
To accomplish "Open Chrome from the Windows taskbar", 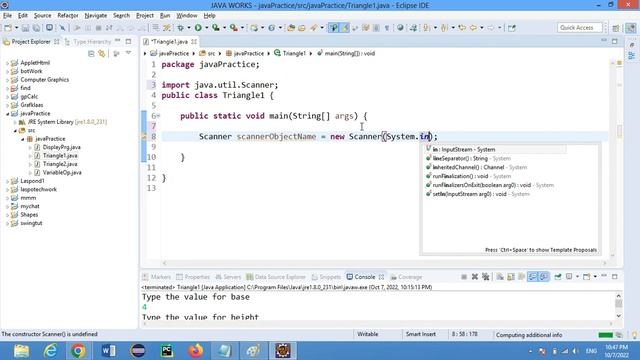I will click(78, 351).
